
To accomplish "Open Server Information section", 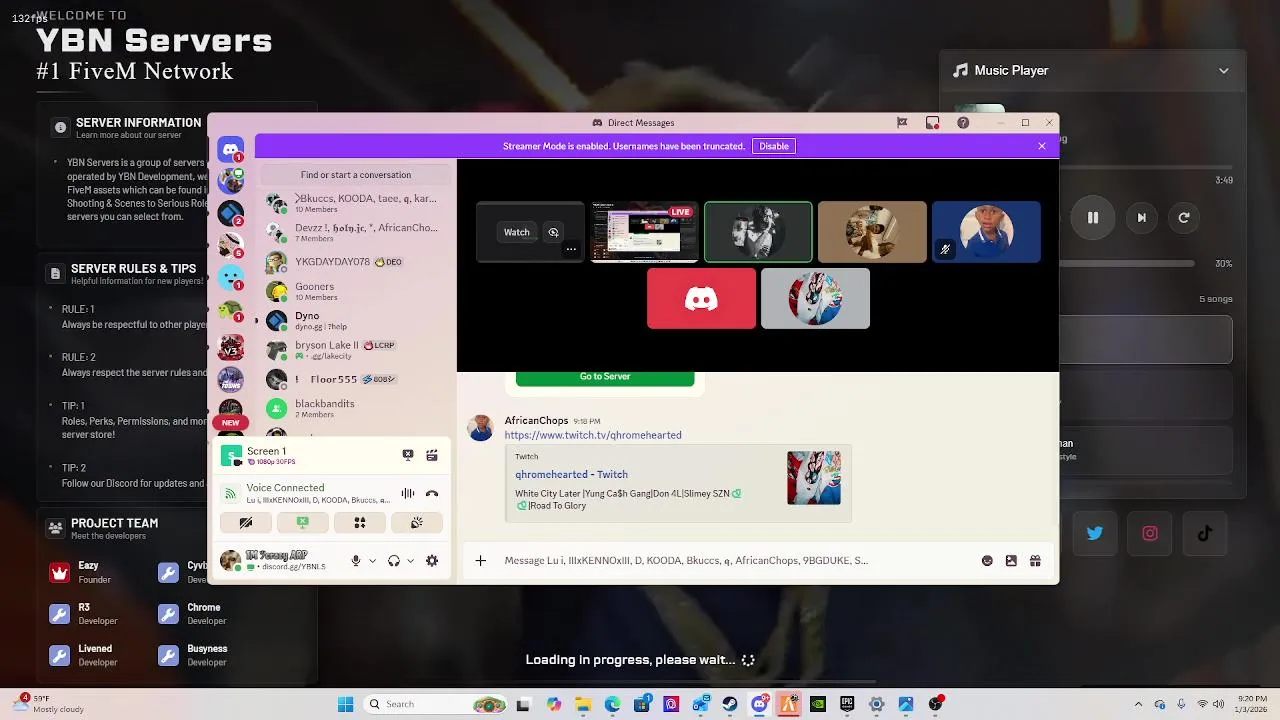I will pyautogui.click(x=128, y=128).
